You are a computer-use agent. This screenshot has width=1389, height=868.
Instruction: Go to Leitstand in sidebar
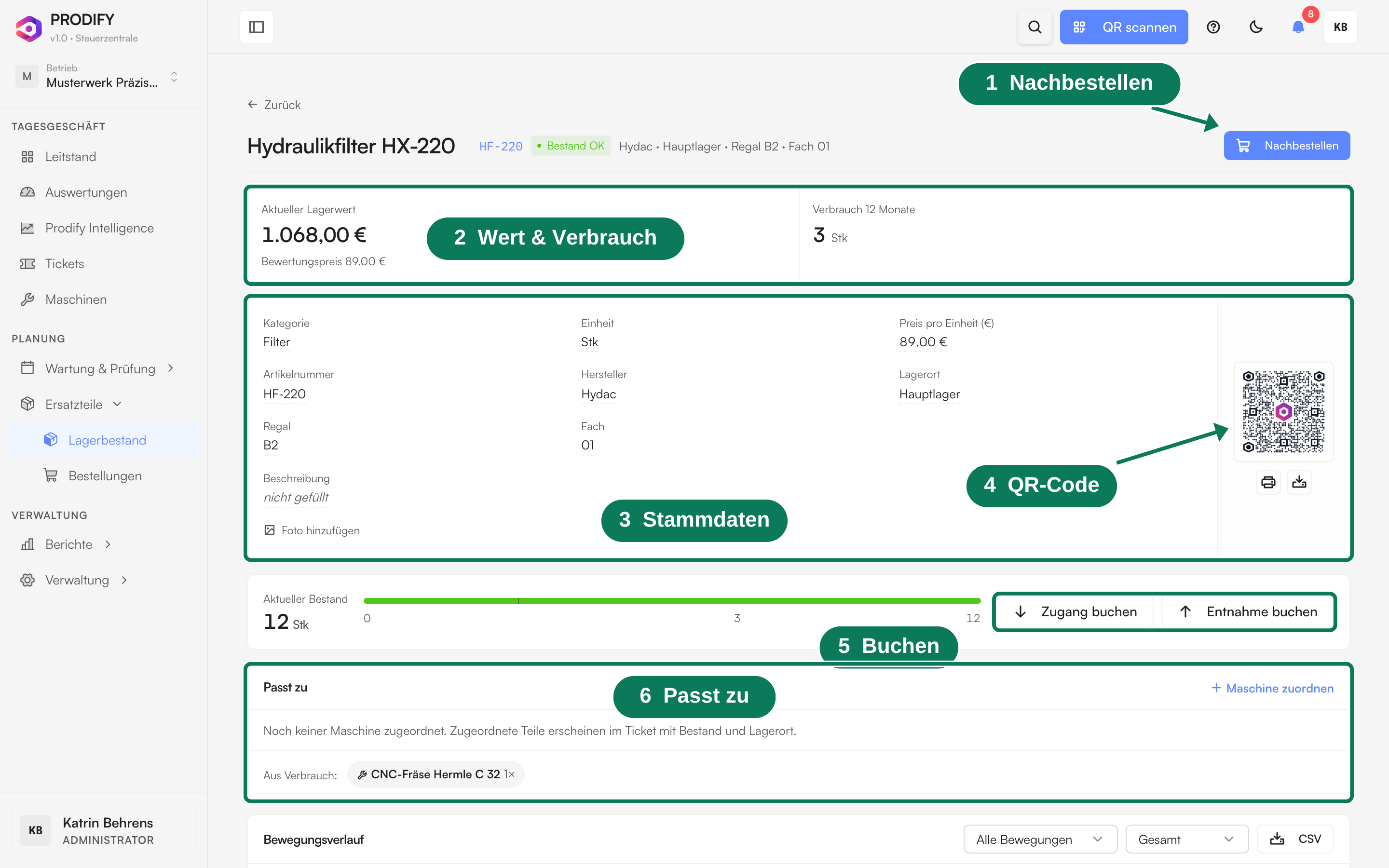(x=70, y=157)
